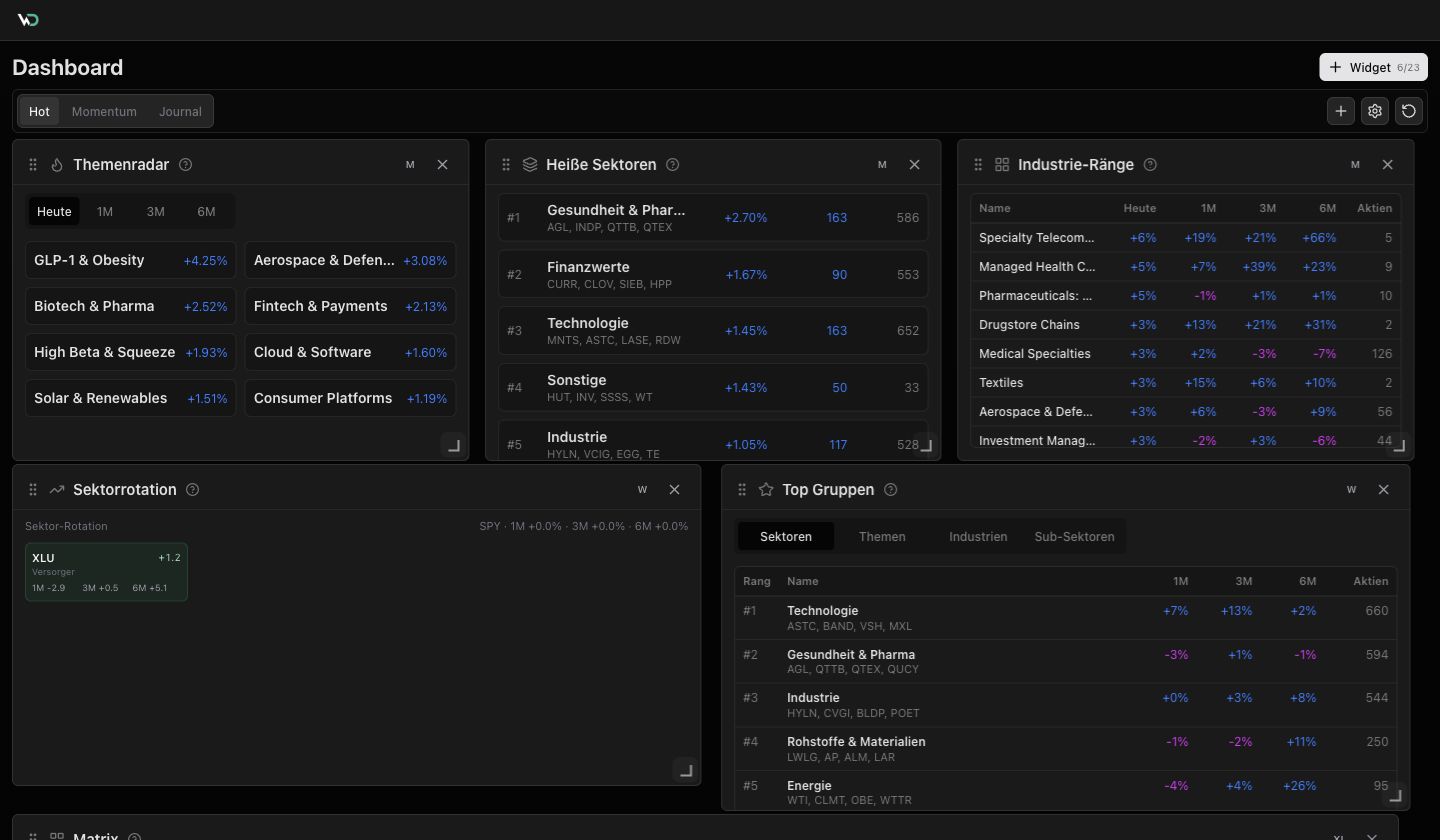Open the Fintech & Payments theme
This screenshot has width=1440, height=840.
350,306
